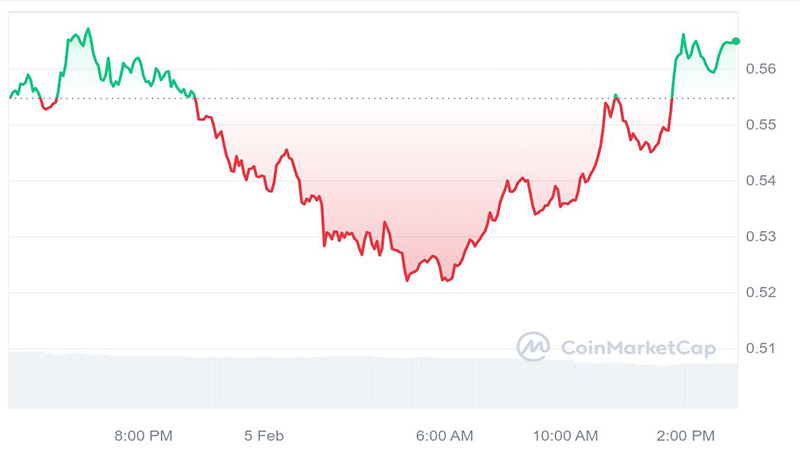Click the lowest red trough near 0.52
Screen dimensions: 800x460
[407, 281]
